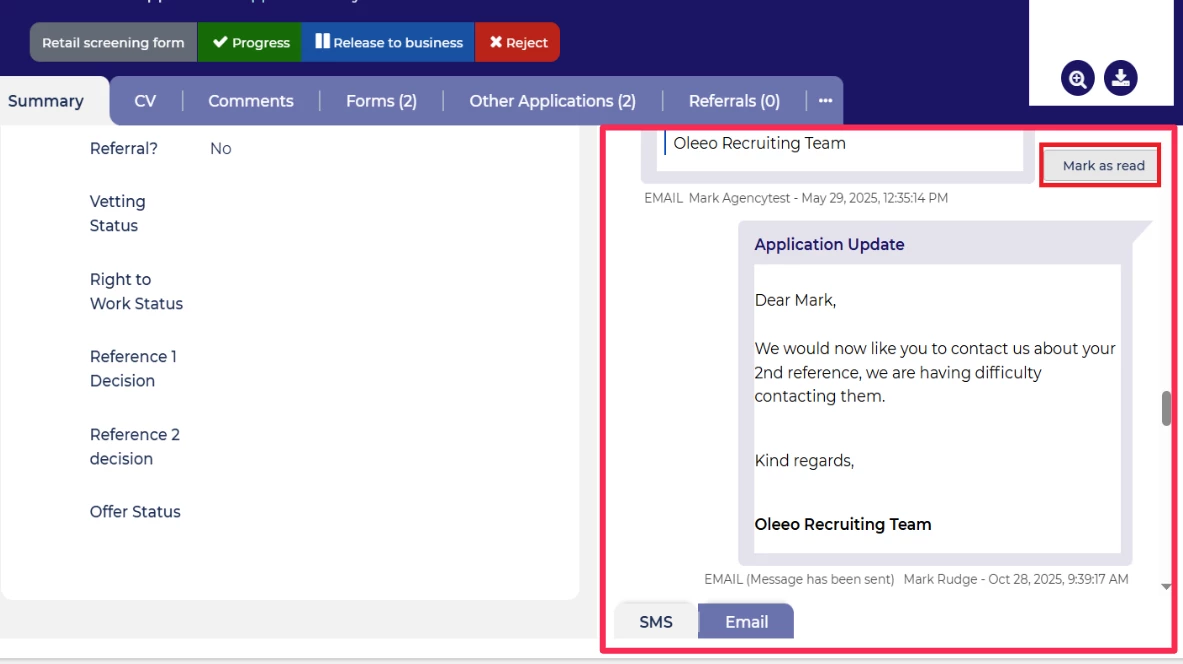Select the SMS message tab
This screenshot has width=1183, height=664.
(656, 622)
